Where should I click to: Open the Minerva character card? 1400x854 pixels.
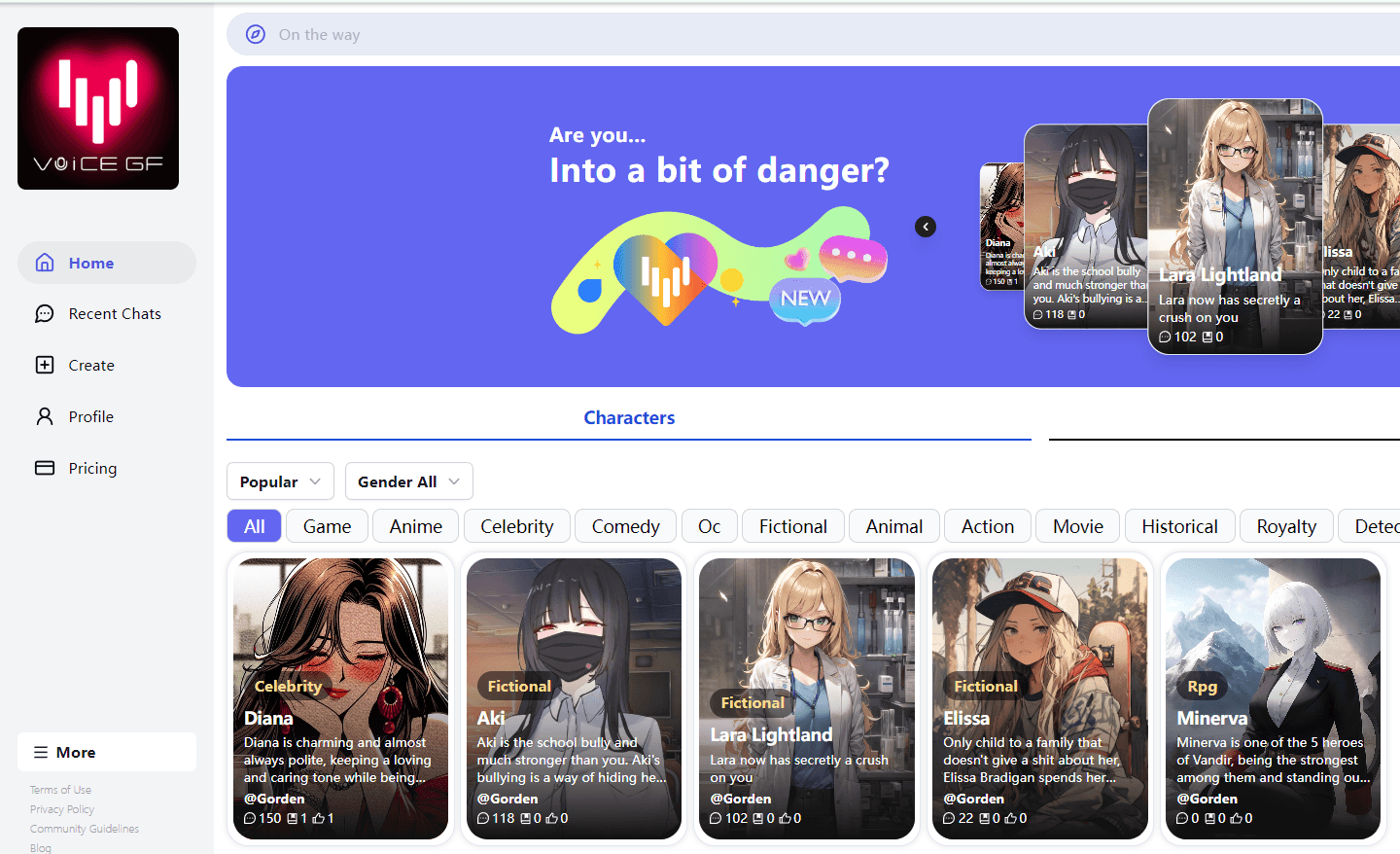coord(1273,698)
